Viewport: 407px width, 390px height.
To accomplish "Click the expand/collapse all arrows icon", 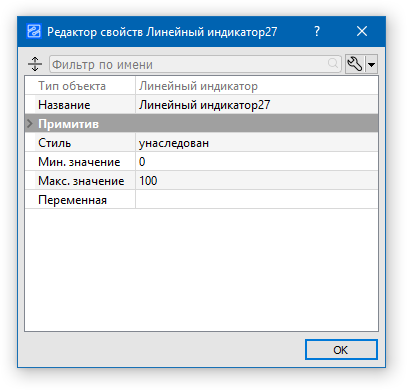I will 35,64.
